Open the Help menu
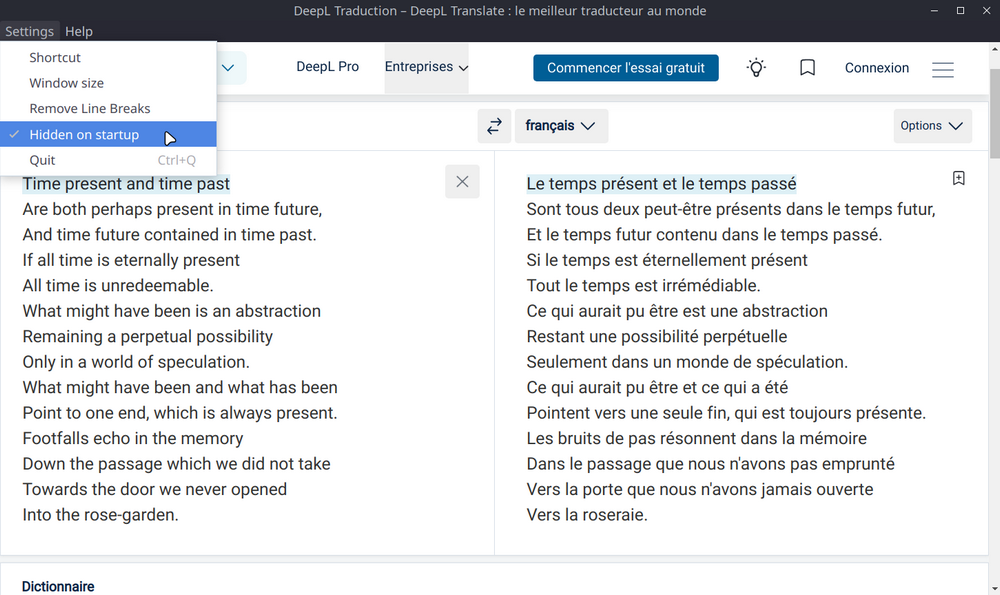Viewport: 1000px width, 595px height. [79, 32]
